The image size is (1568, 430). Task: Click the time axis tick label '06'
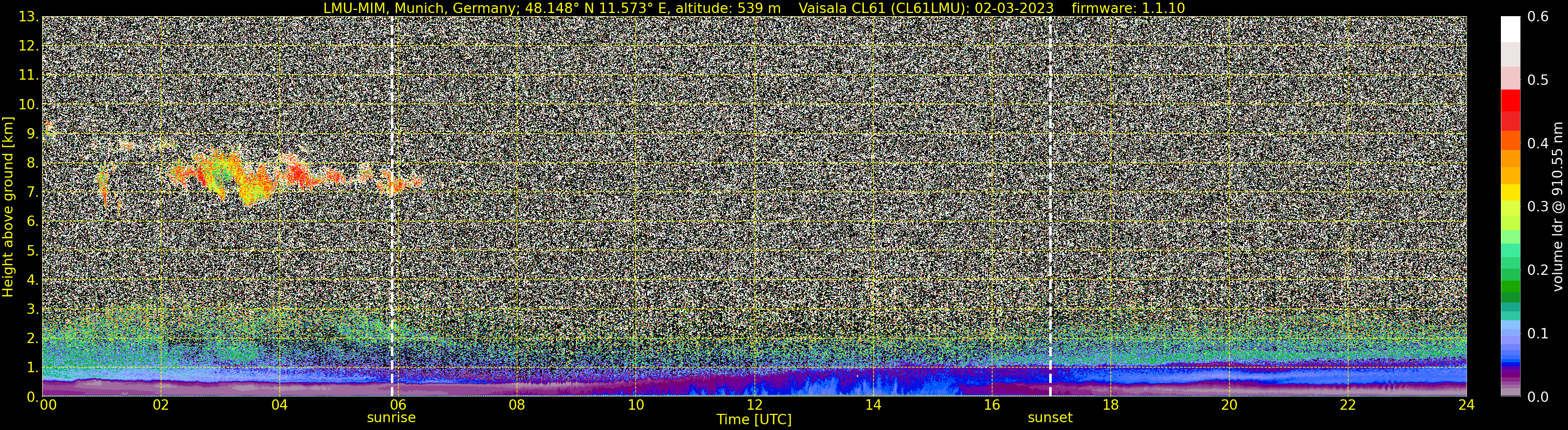point(398,405)
